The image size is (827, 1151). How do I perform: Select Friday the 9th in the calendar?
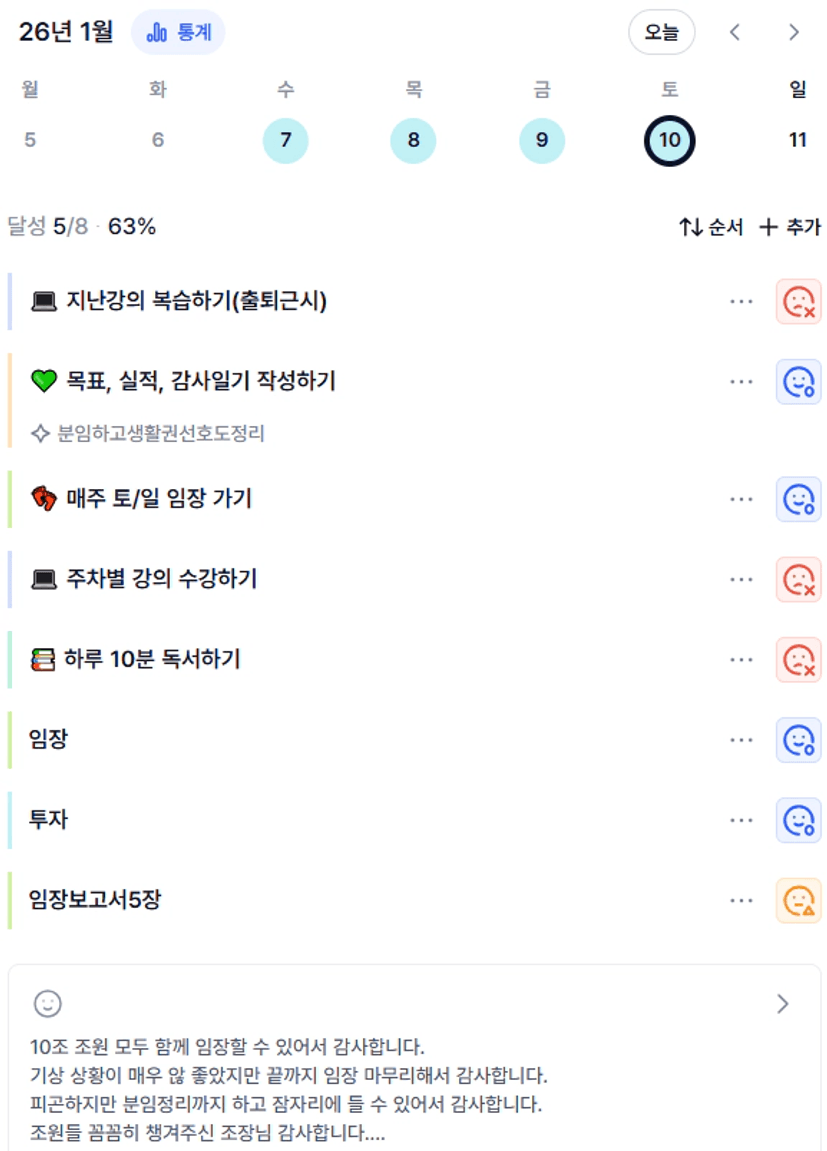(x=542, y=140)
